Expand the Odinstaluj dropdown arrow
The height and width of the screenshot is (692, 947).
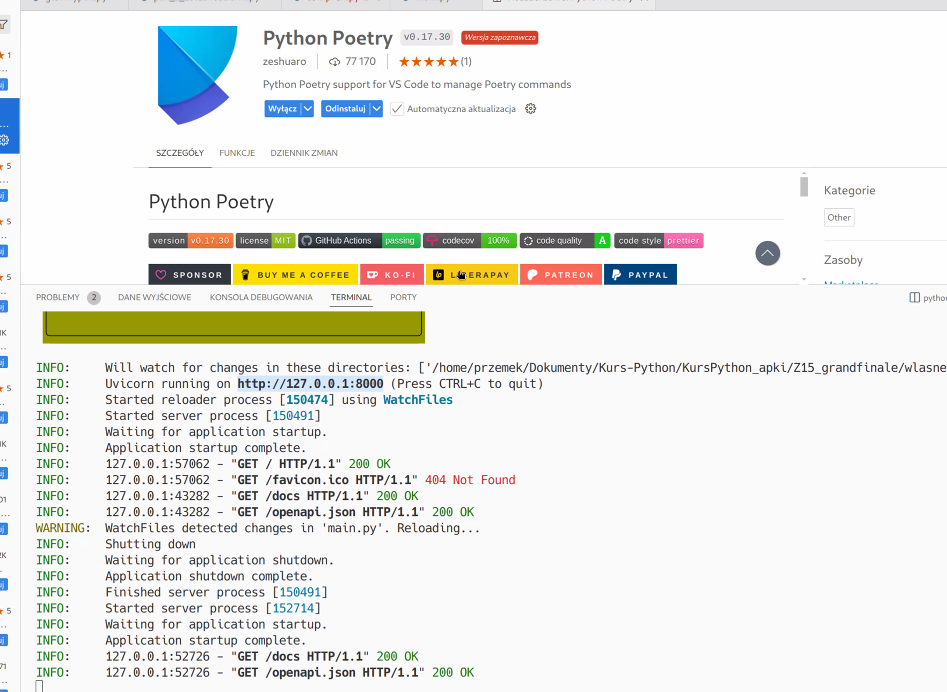click(376, 109)
